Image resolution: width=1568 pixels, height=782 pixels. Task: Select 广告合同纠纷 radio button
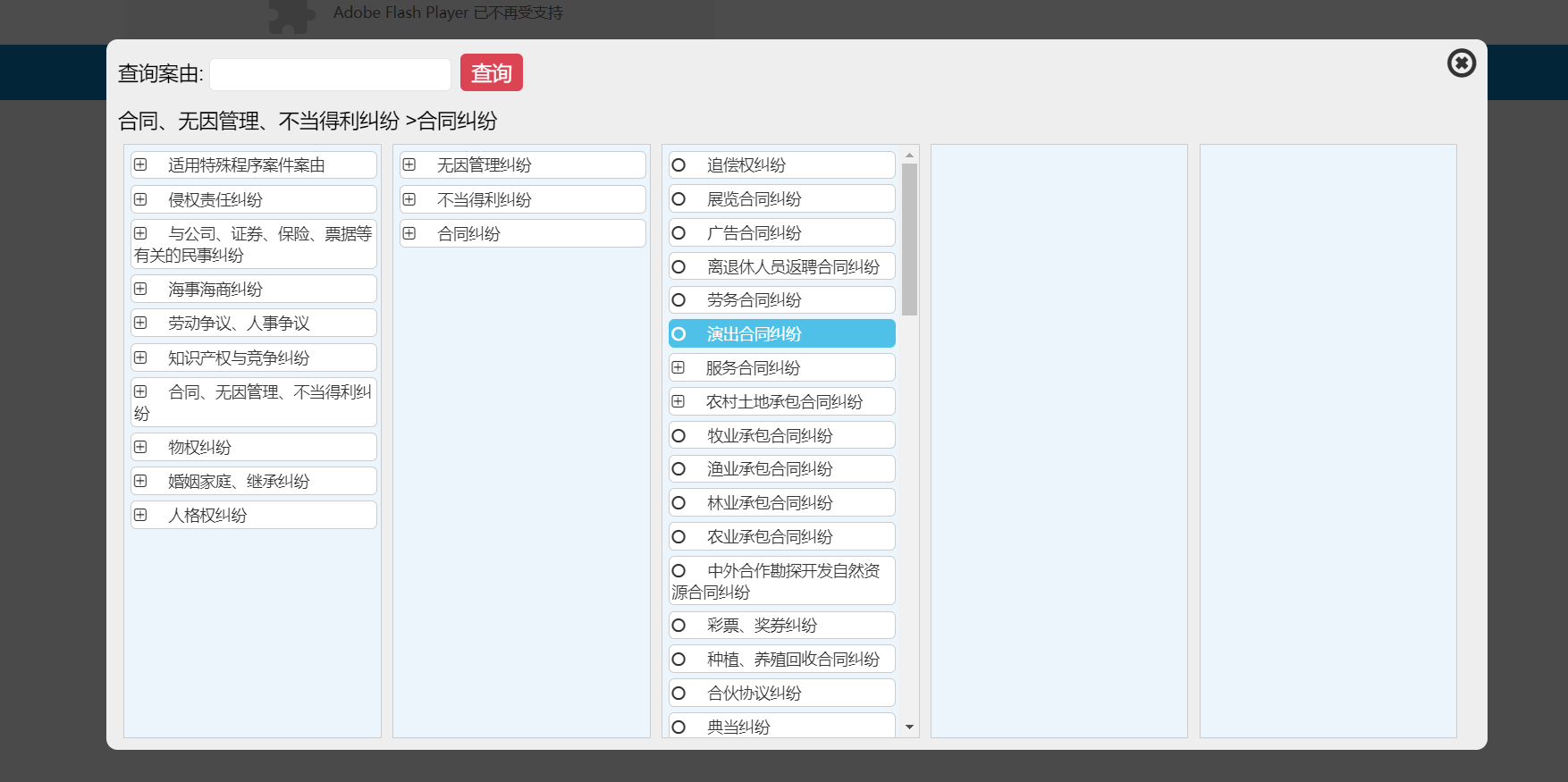(x=679, y=233)
